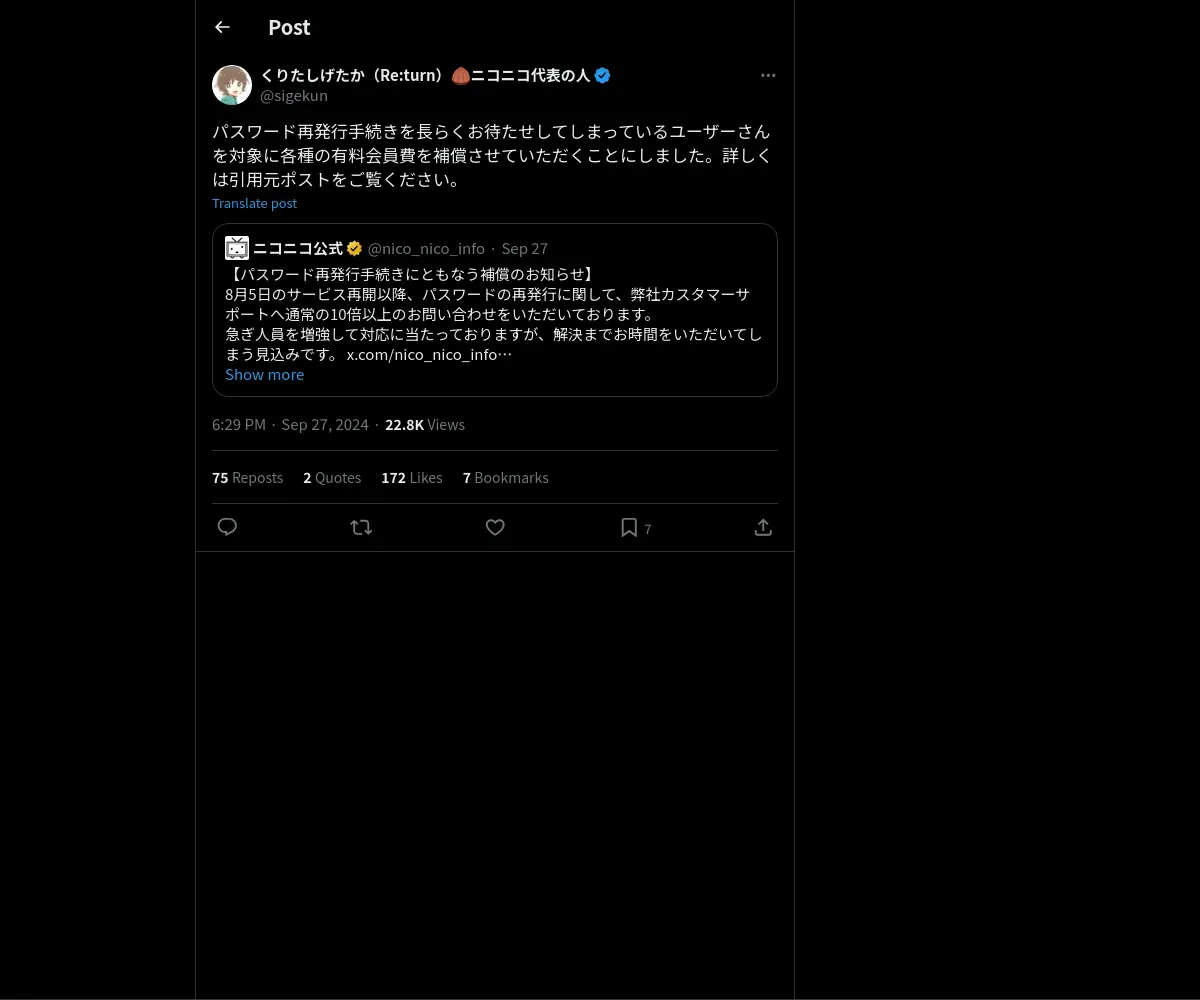Translate post link
Viewport: 1200px width, 1000px height.
pyautogui.click(x=254, y=203)
